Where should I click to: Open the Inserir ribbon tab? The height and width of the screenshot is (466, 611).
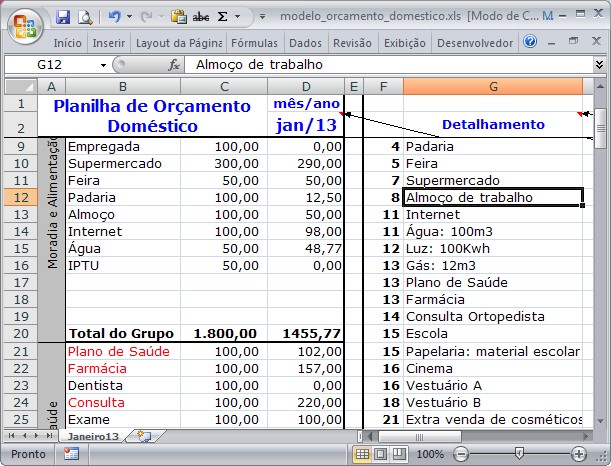(x=109, y=43)
